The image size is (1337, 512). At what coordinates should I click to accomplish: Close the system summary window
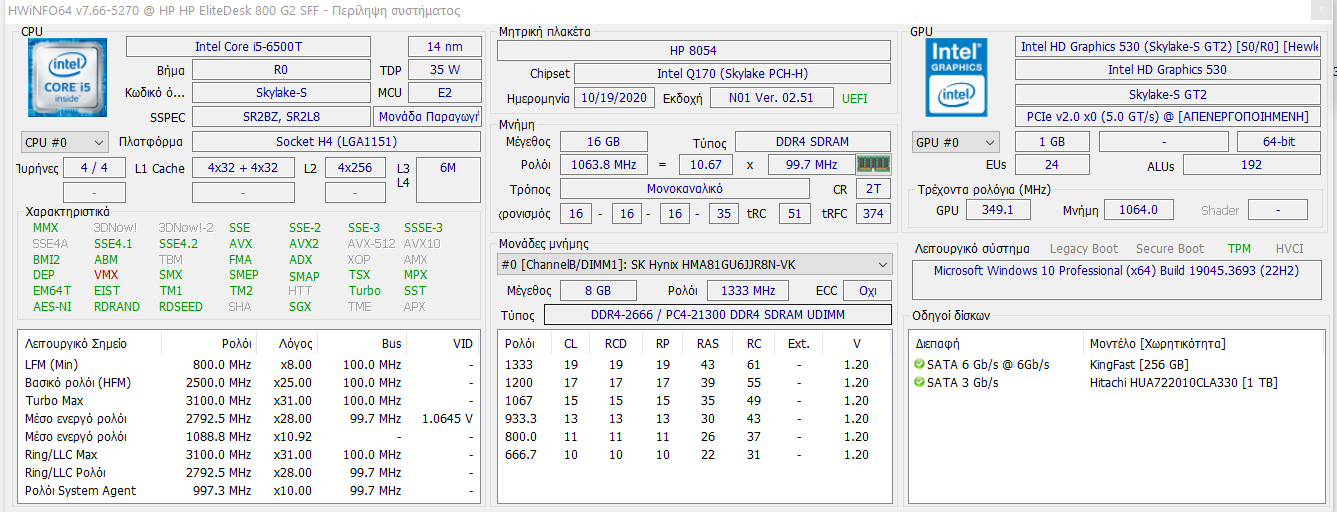(x=1322, y=10)
